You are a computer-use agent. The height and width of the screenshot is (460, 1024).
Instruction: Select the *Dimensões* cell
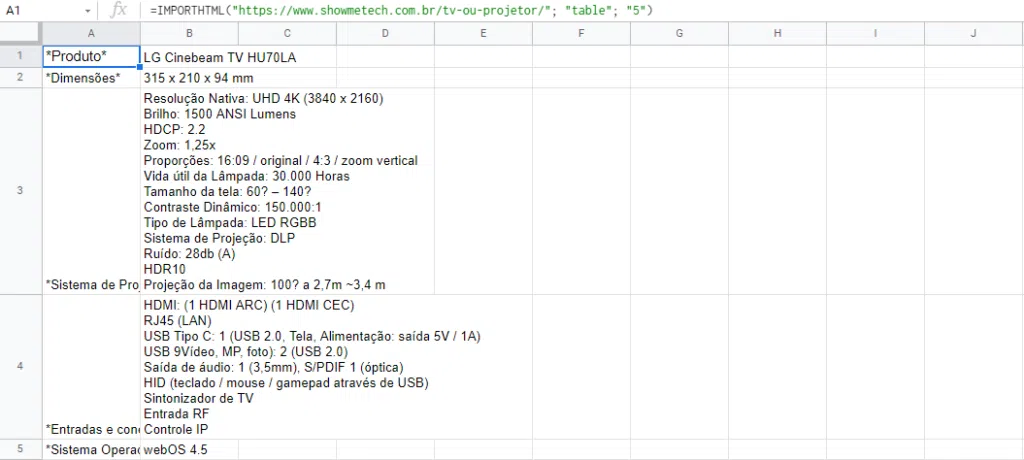[90, 78]
